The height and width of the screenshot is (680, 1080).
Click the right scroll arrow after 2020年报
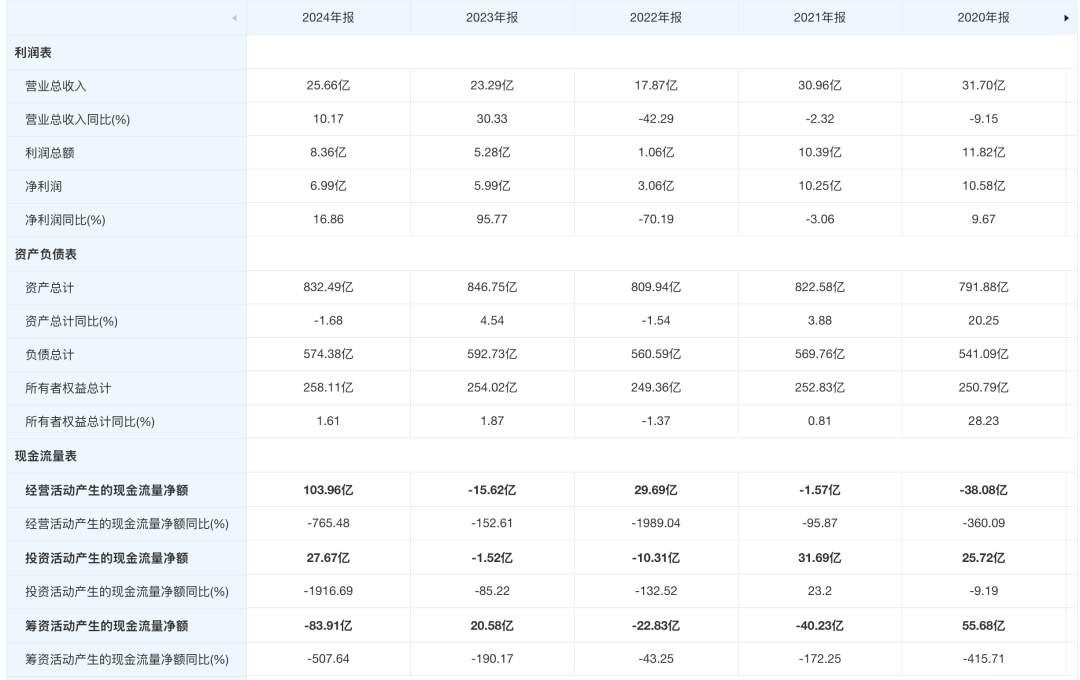point(1066,18)
